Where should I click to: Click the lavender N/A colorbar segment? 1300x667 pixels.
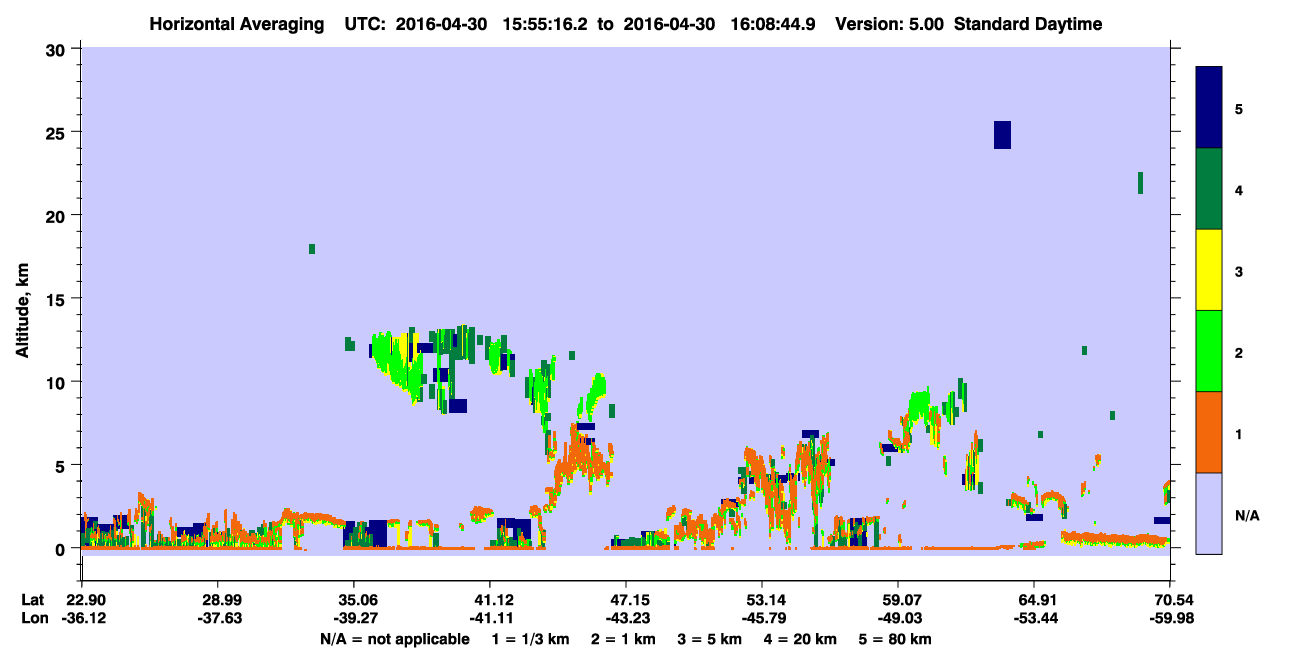click(x=1209, y=513)
